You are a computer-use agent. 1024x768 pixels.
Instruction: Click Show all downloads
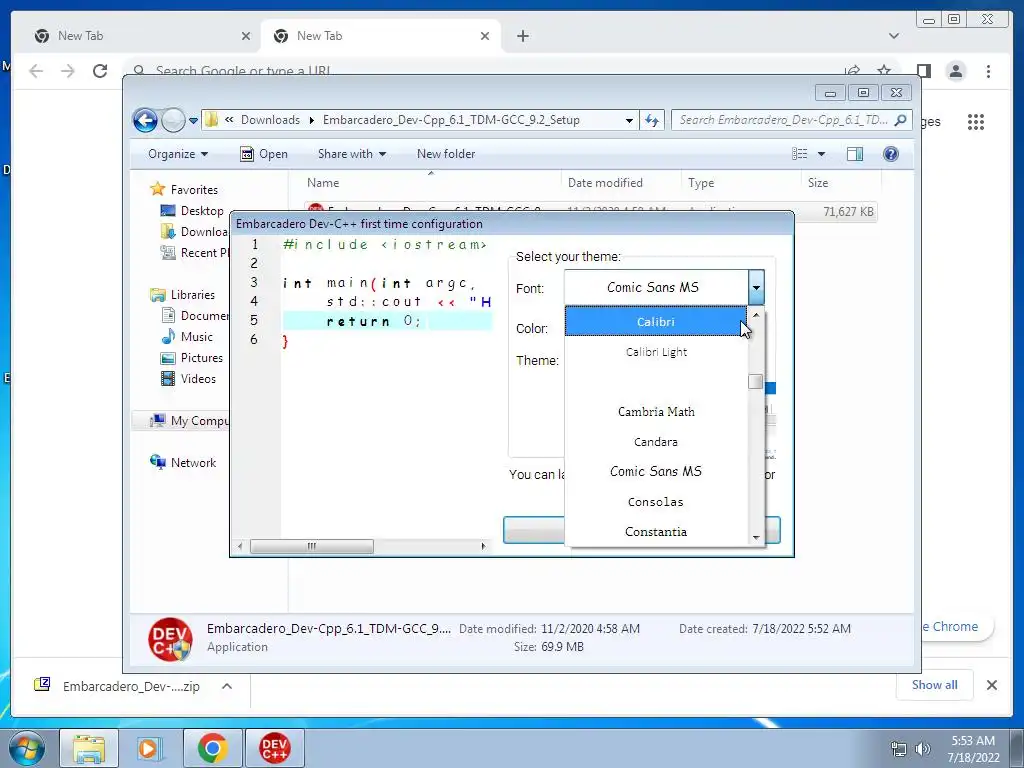tap(935, 685)
